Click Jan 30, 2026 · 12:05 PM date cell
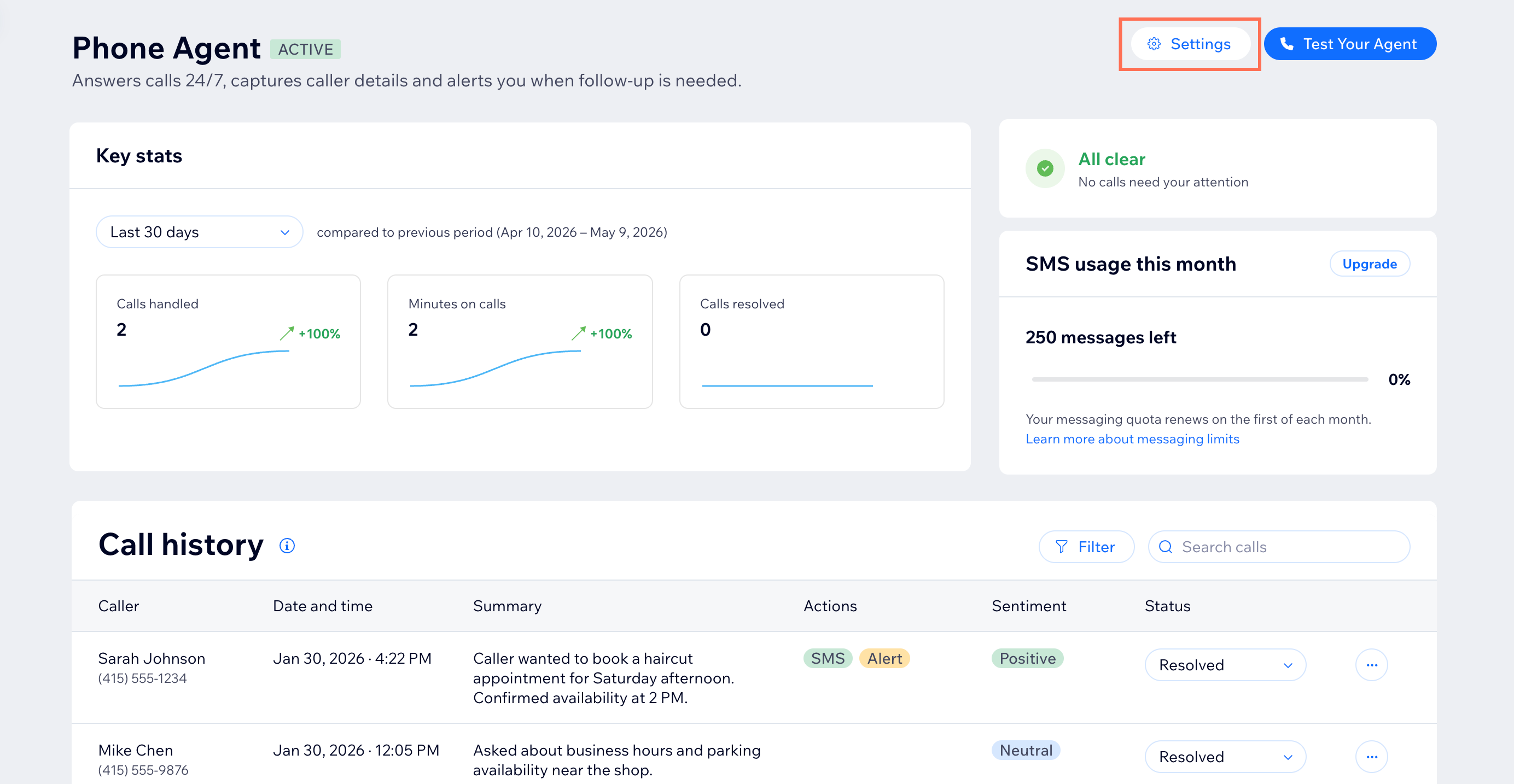This screenshot has height=784, width=1514. coord(356,750)
